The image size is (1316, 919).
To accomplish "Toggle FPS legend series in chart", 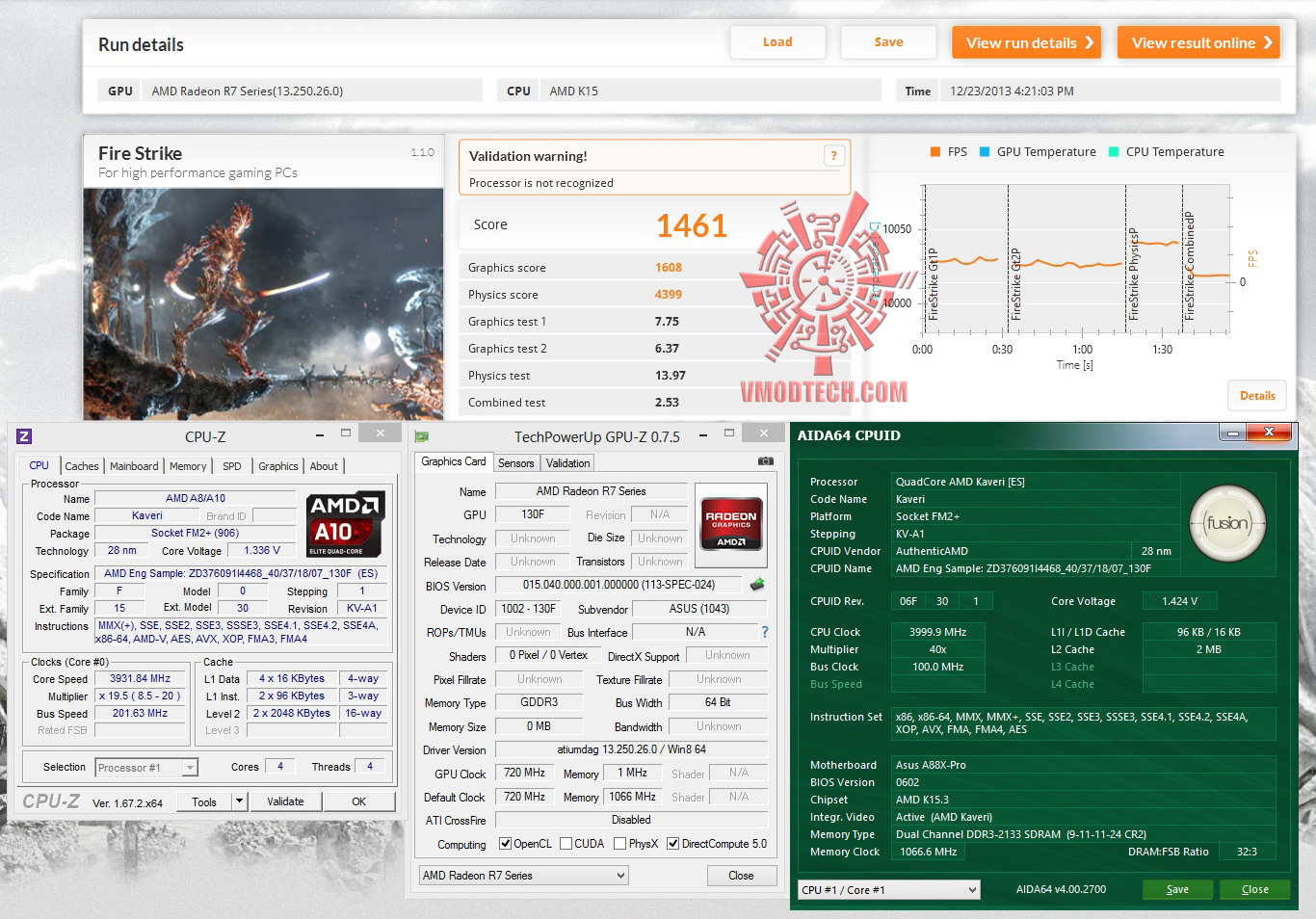I will click(949, 152).
